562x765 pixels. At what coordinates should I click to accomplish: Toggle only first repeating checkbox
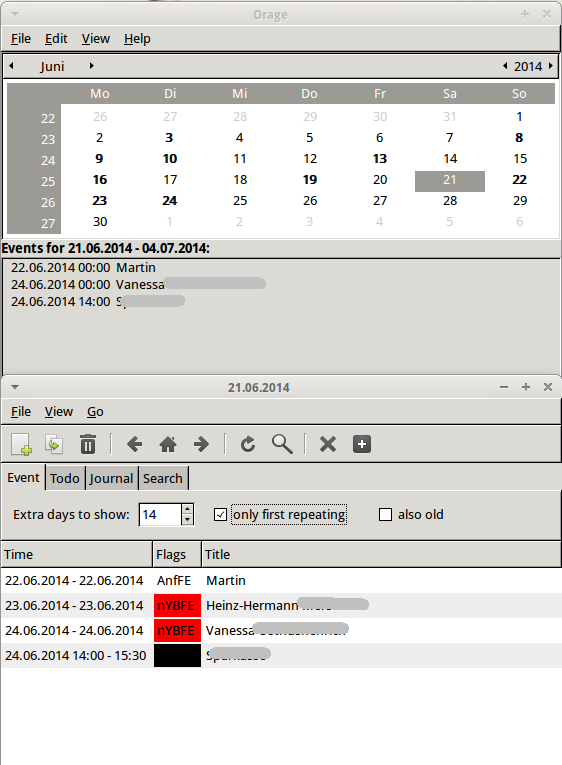pyautogui.click(x=221, y=515)
